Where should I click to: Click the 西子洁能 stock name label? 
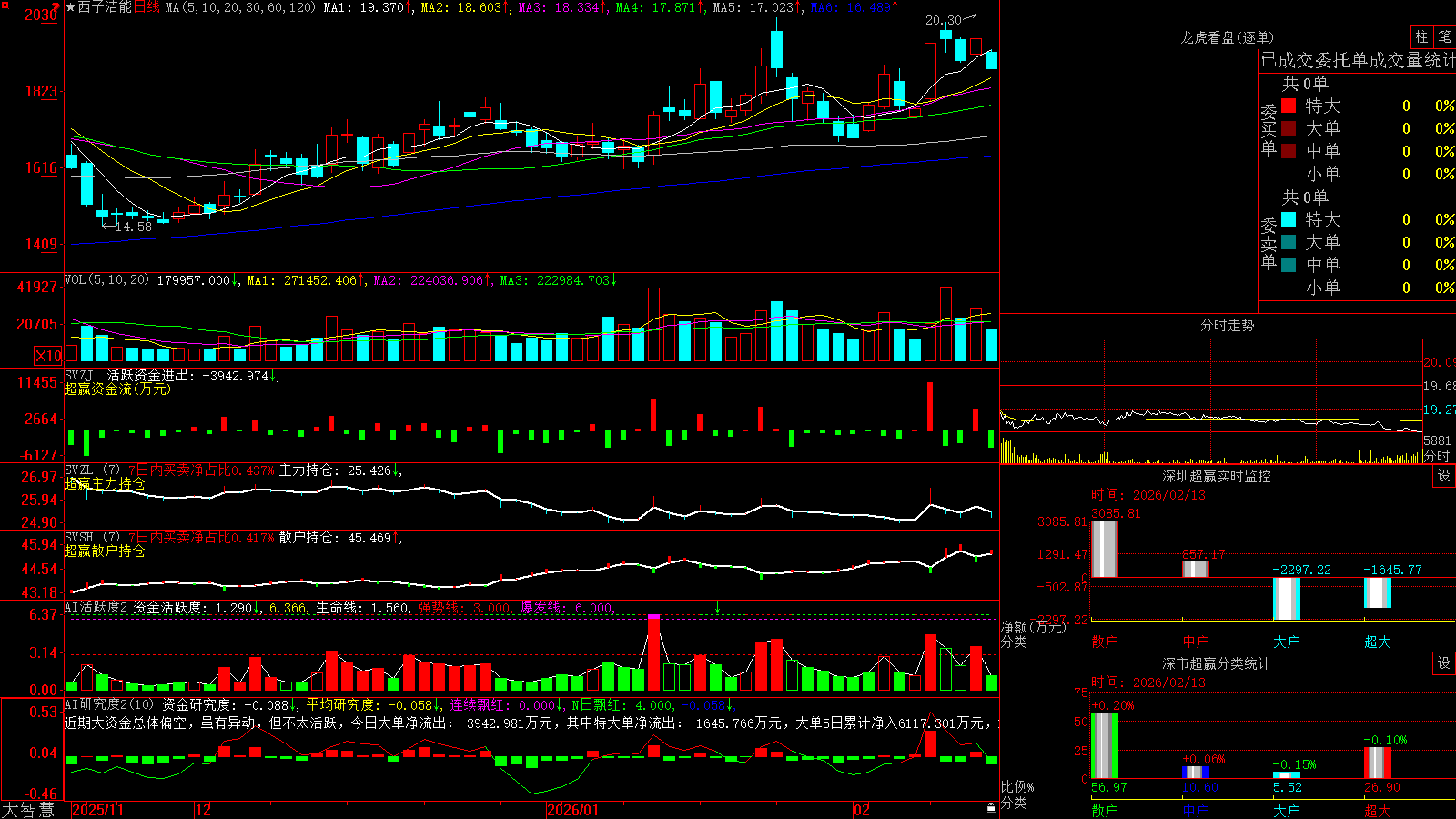[x=105, y=7]
